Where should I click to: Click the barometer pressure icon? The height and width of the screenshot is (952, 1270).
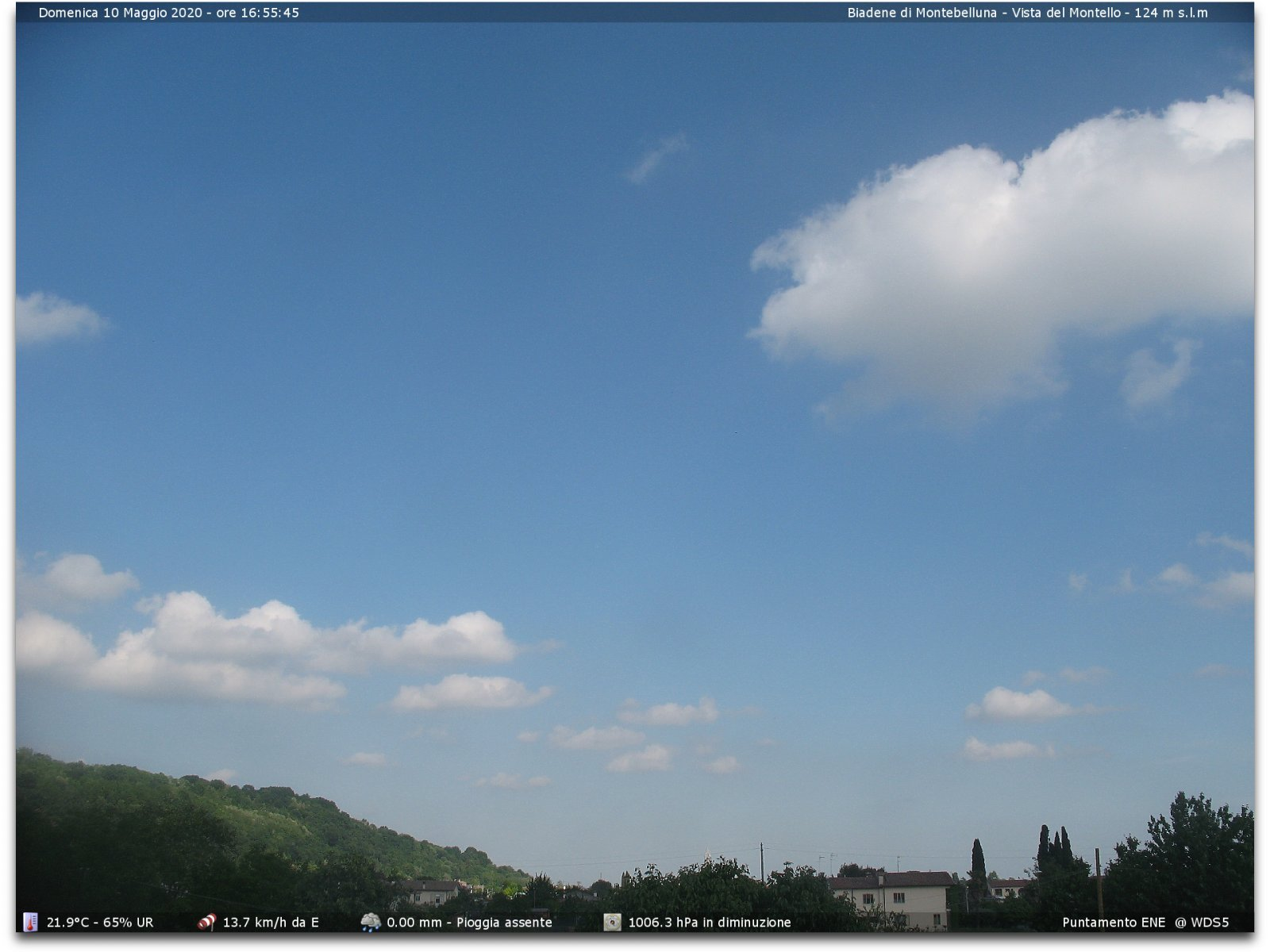(612, 922)
